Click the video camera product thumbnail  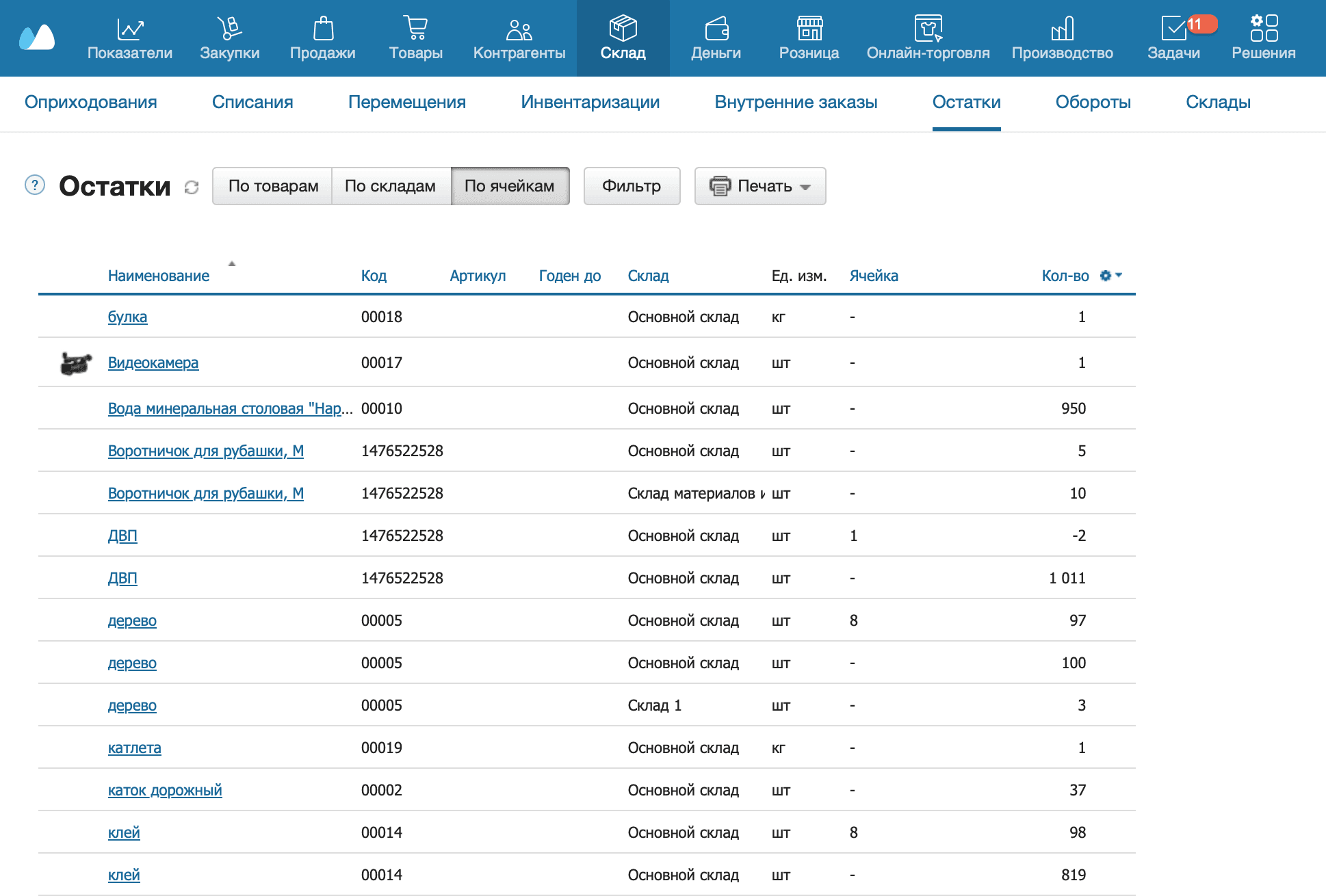(74, 363)
